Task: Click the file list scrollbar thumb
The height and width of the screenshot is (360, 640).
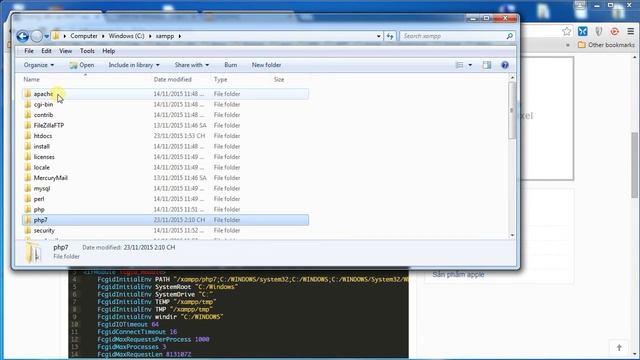Action: [x=512, y=110]
